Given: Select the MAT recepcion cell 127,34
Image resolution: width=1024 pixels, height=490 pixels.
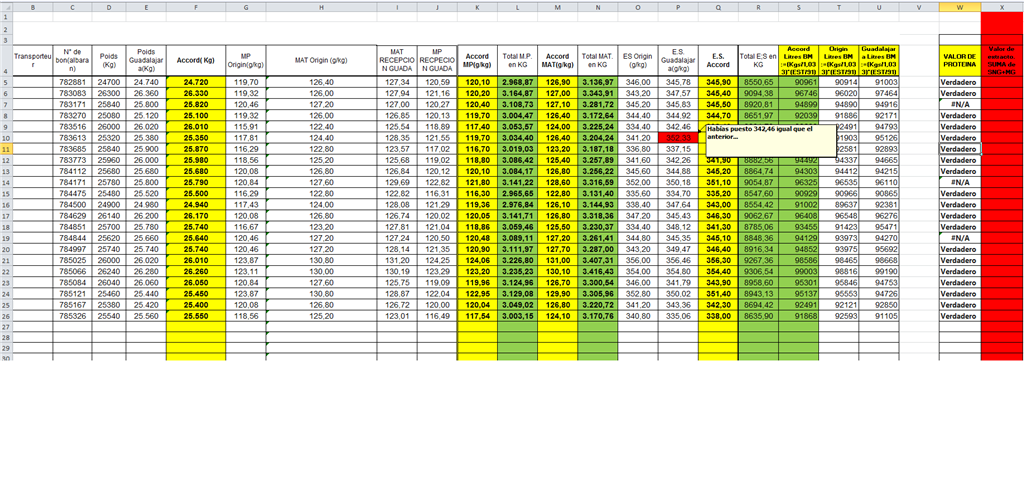Looking at the screenshot, I should 397,82.
